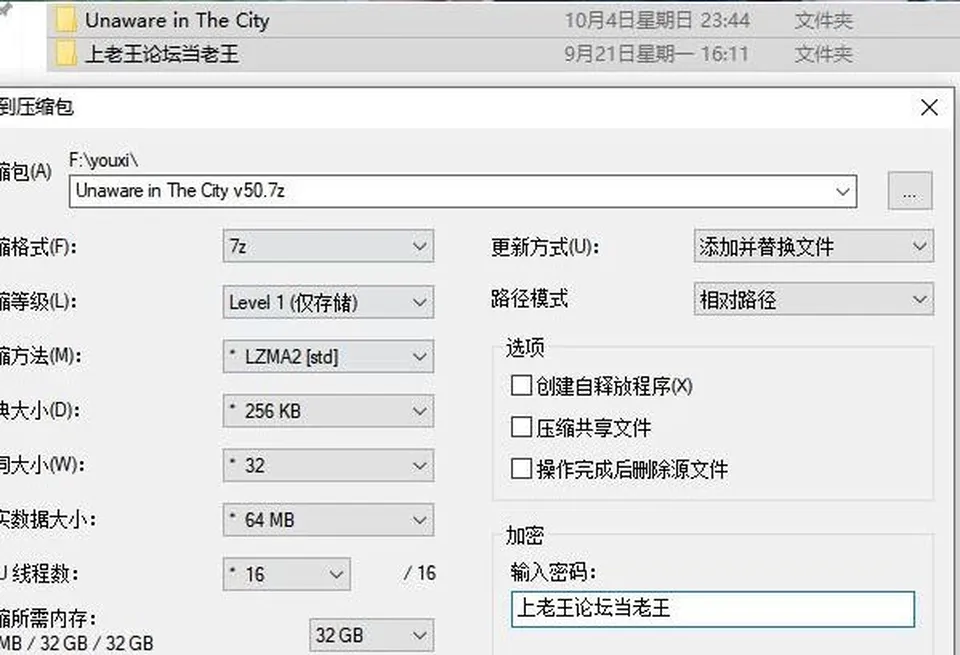Open the LZMA2 [std] method dropdown
The width and height of the screenshot is (960, 655).
pos(328,356)
